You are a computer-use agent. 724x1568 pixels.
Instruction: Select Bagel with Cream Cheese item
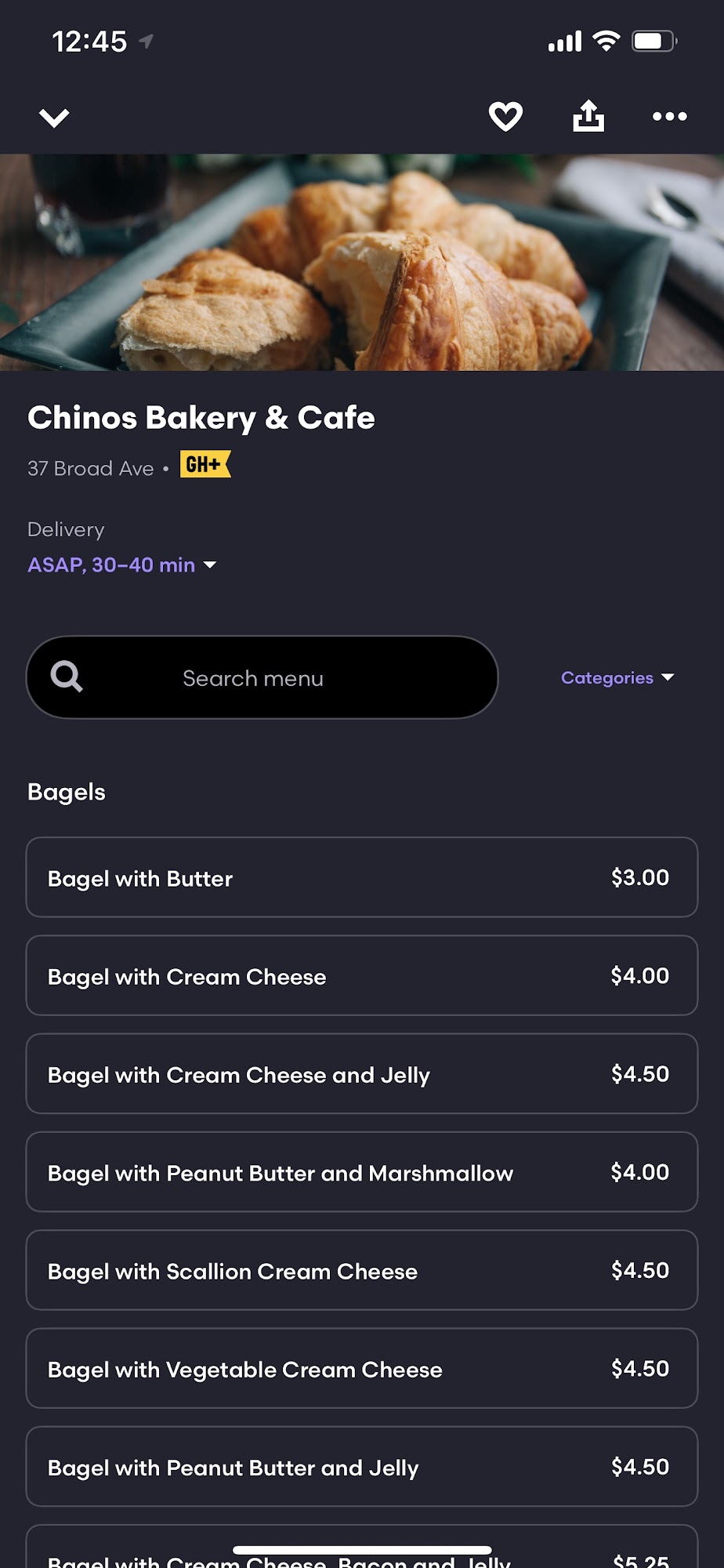(361, 976)
